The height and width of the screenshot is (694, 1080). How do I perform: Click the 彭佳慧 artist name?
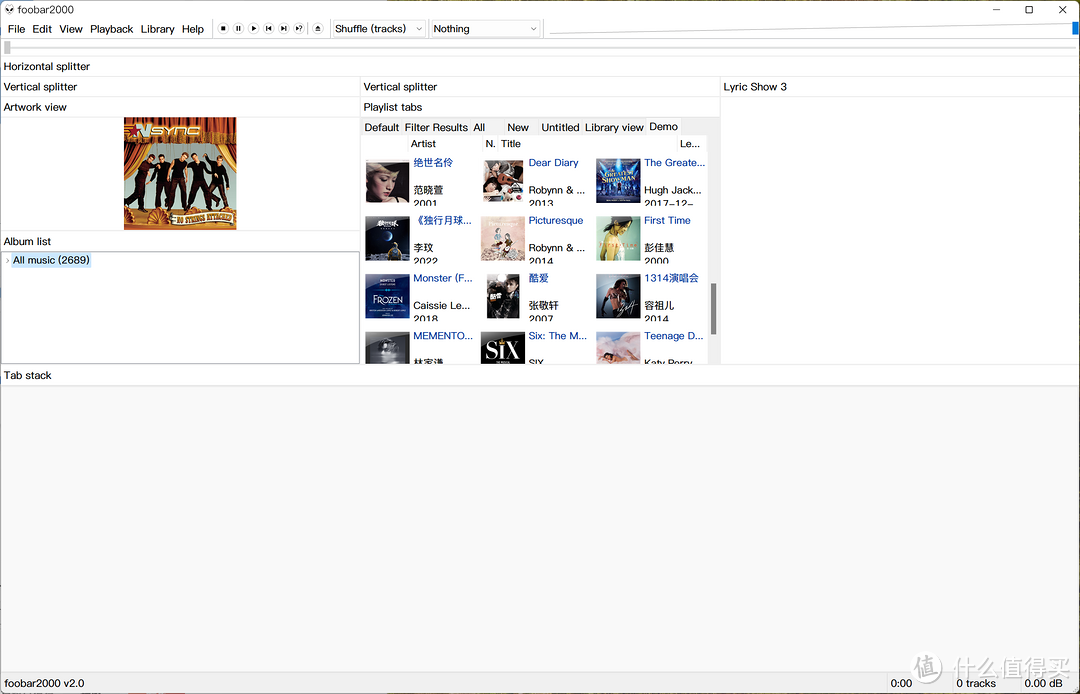[x=659, y=248]
